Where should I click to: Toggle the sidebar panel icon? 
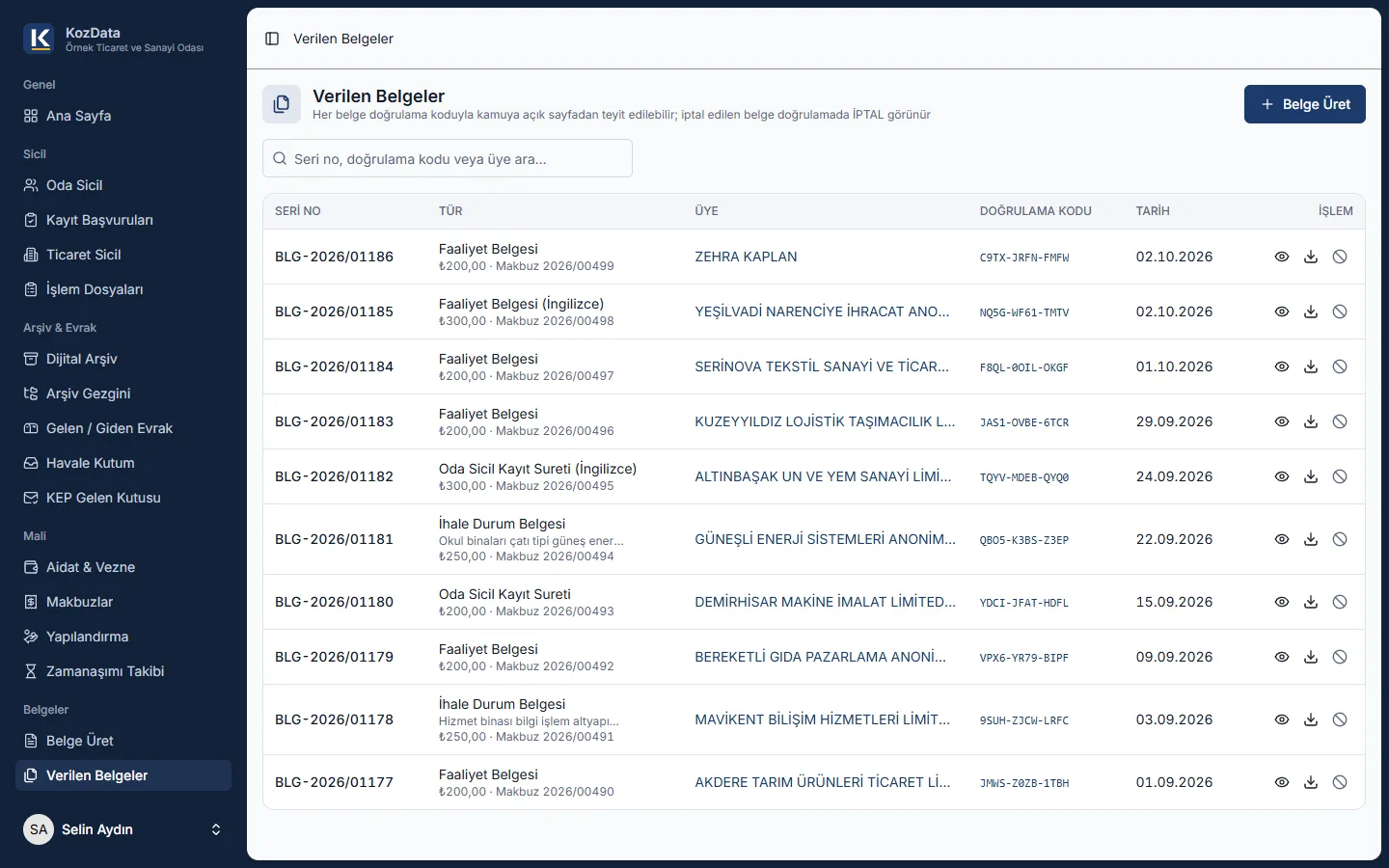pos(272,39)
